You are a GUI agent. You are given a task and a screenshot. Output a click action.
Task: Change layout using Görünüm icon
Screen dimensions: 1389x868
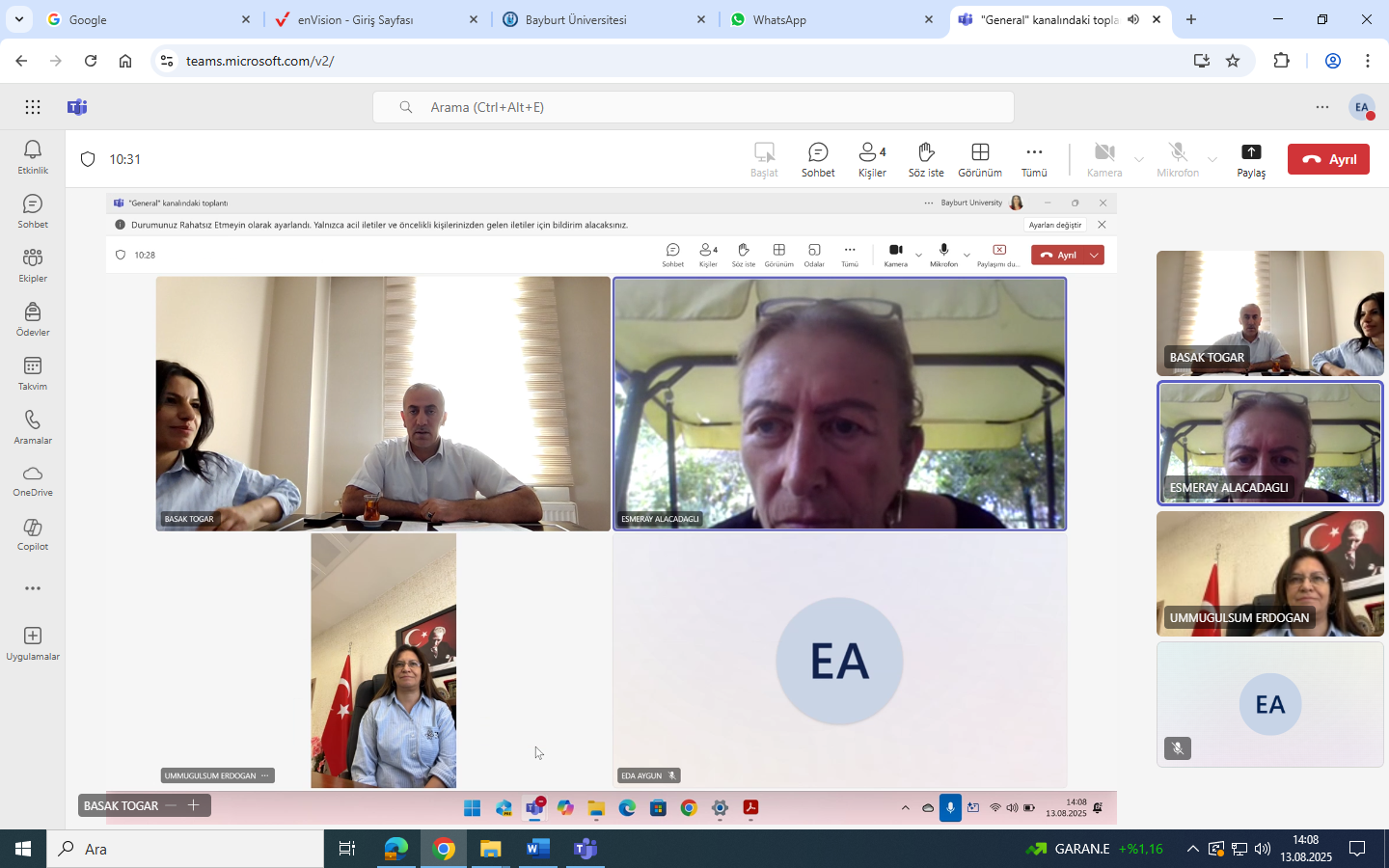[x=979, y=159]
